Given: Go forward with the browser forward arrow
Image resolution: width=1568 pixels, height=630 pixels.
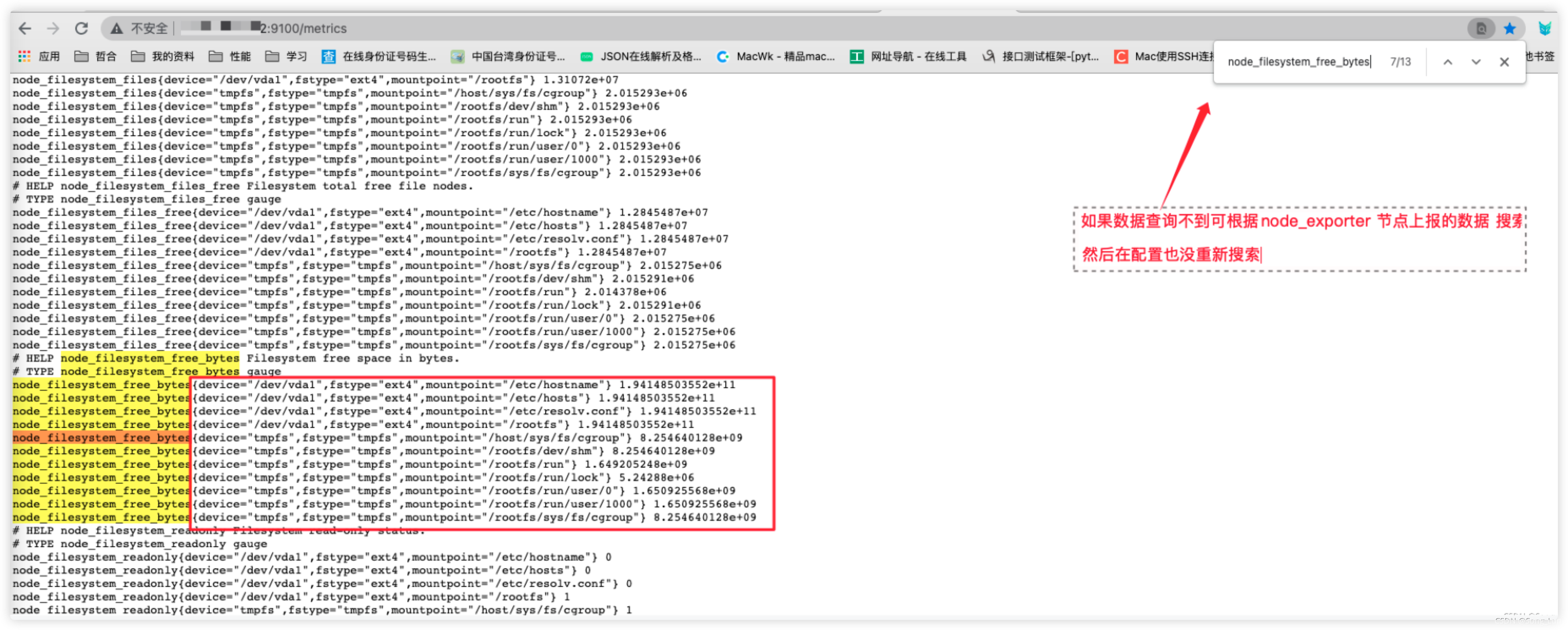Looking at the screenshot, I should click(x=53, y=28).
